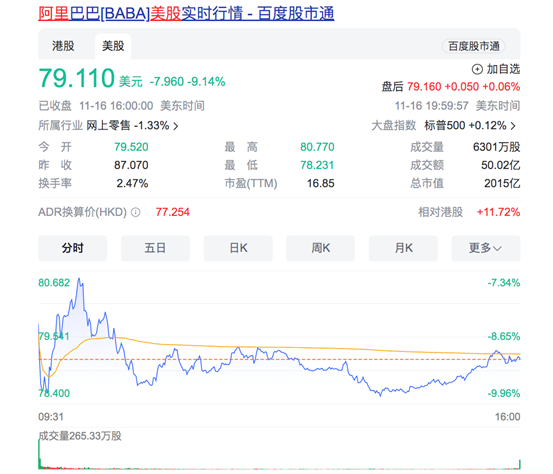The height and width of the screenshot is (474, 553).
Task: Click 市盈(TTM) value 16.85
Action: (x=321, y=183)
